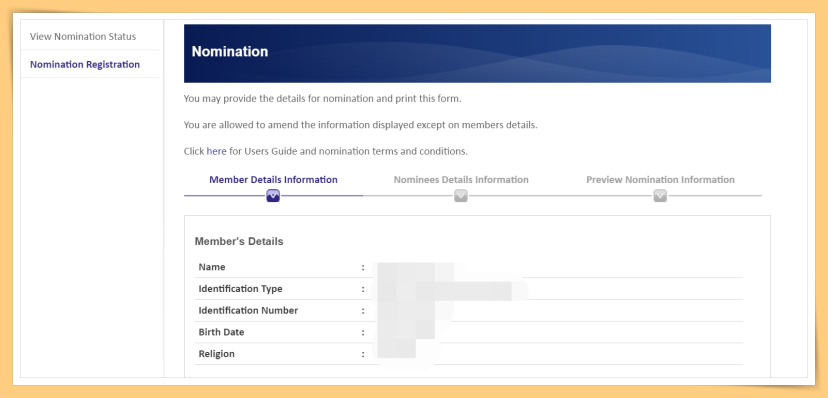Click the text about amending information
This screenshot has width=828, height=398.
(361, 126)
